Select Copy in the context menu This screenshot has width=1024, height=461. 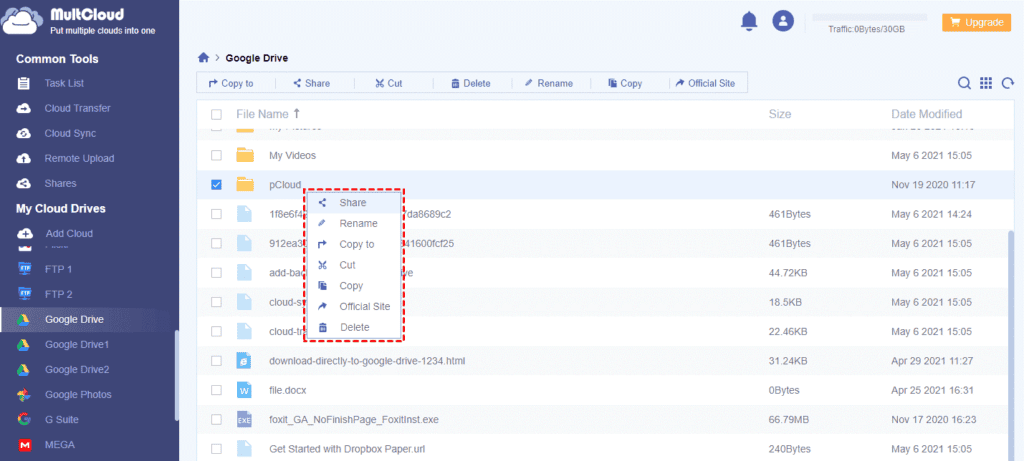point(353,286)
